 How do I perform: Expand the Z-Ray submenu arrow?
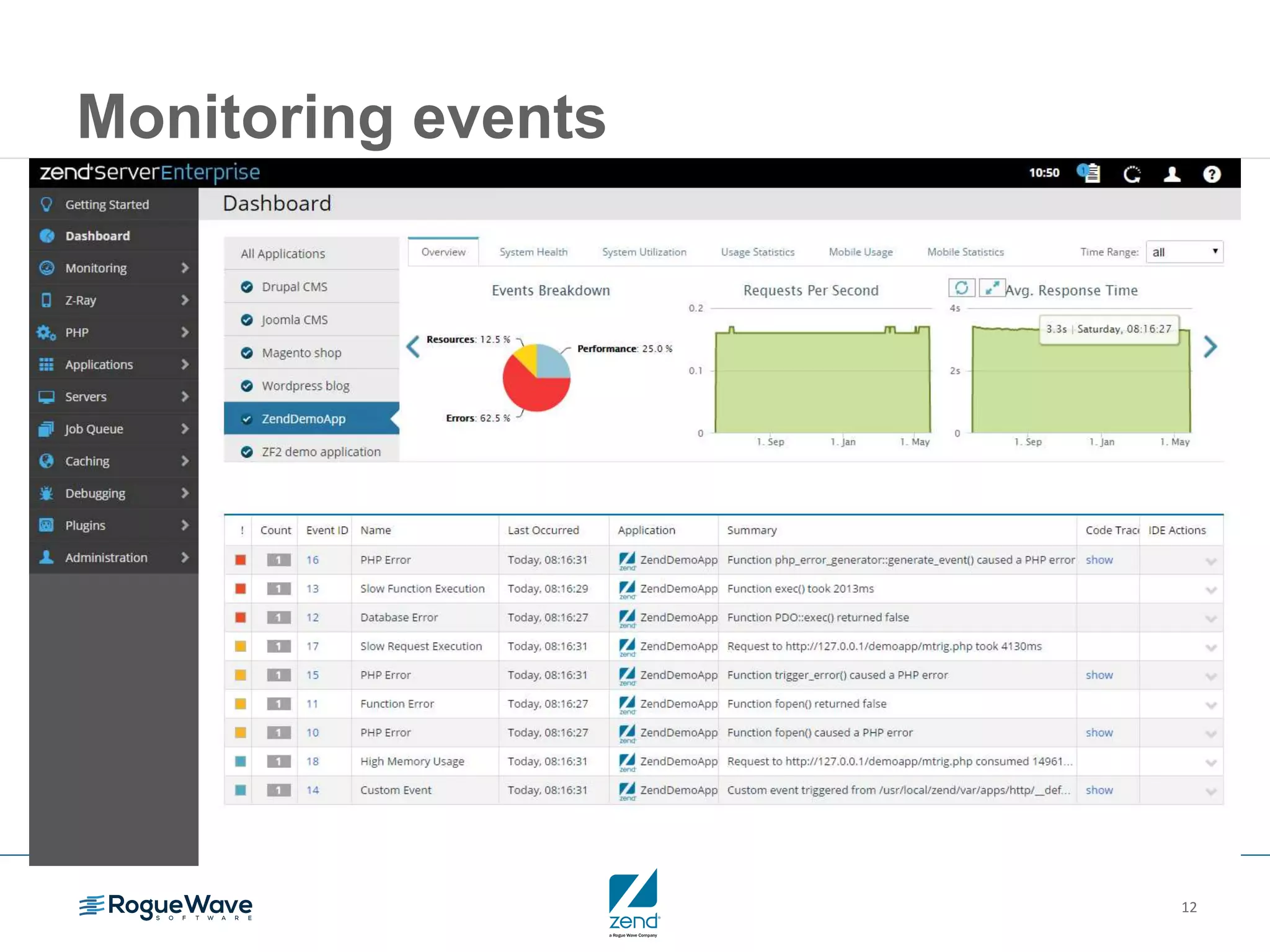(185, 300)
